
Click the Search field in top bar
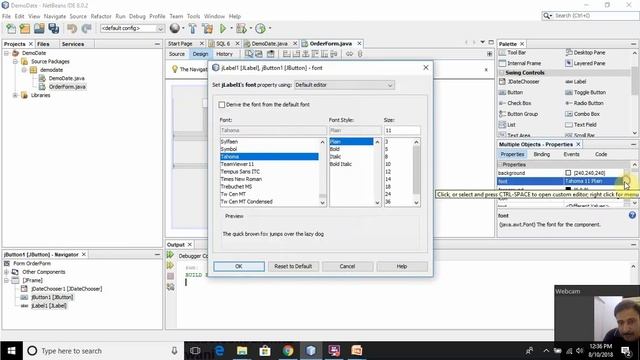click(590, 16)
